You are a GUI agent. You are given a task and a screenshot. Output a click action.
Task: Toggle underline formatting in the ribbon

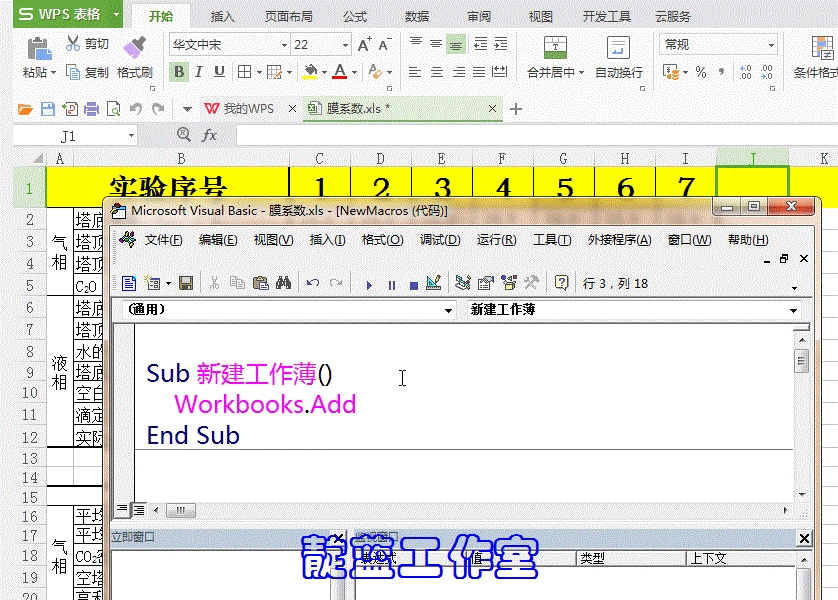coord(219,71)
